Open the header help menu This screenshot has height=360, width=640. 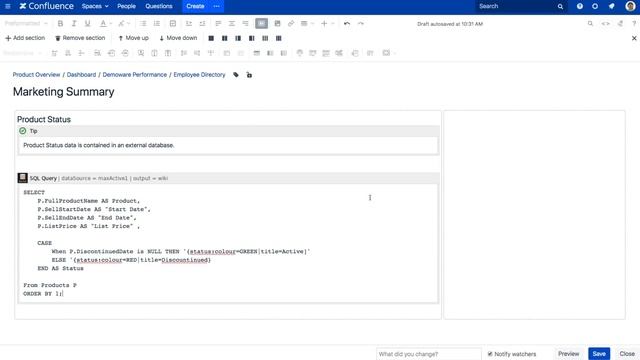580,6
